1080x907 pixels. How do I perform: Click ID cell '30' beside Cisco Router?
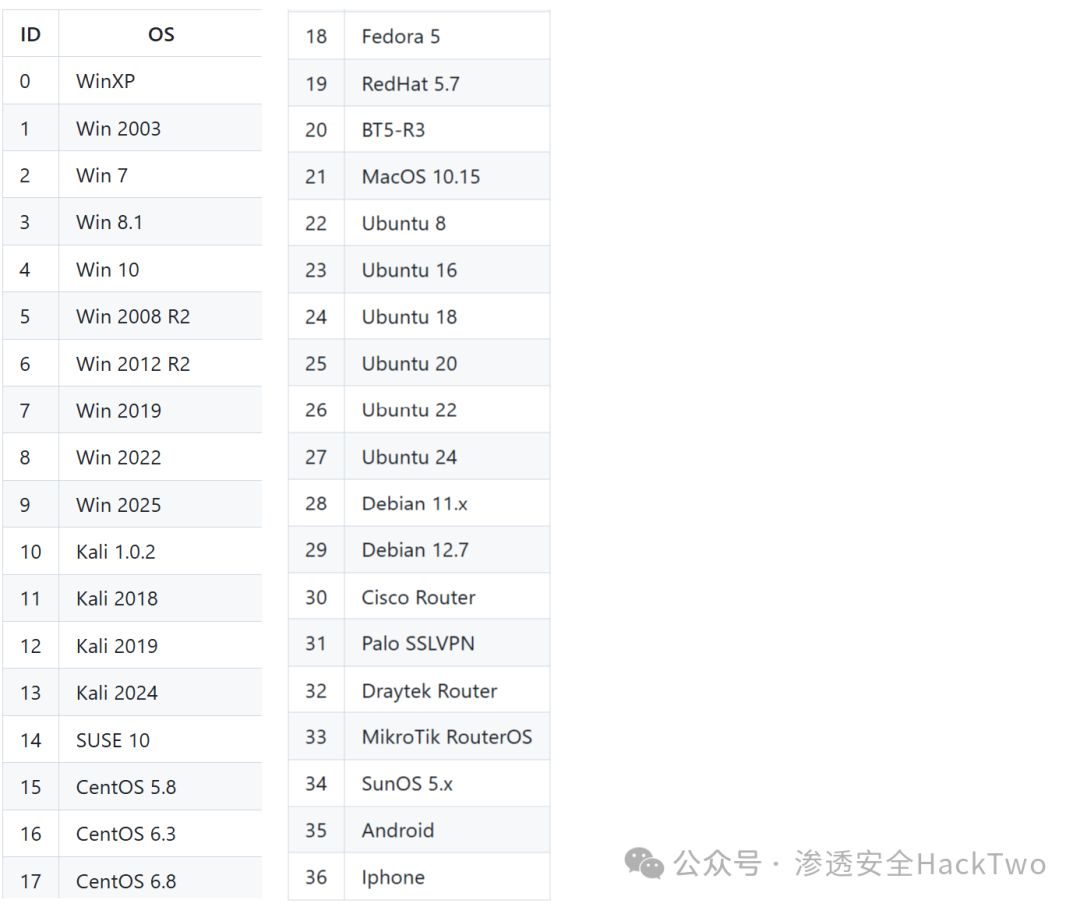click(316, 598)
